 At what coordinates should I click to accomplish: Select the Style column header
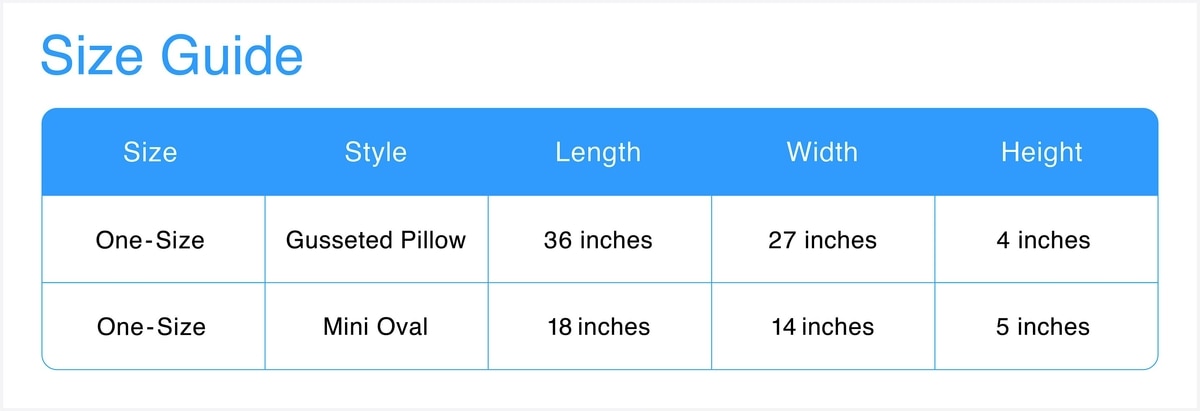pos(376,152)
